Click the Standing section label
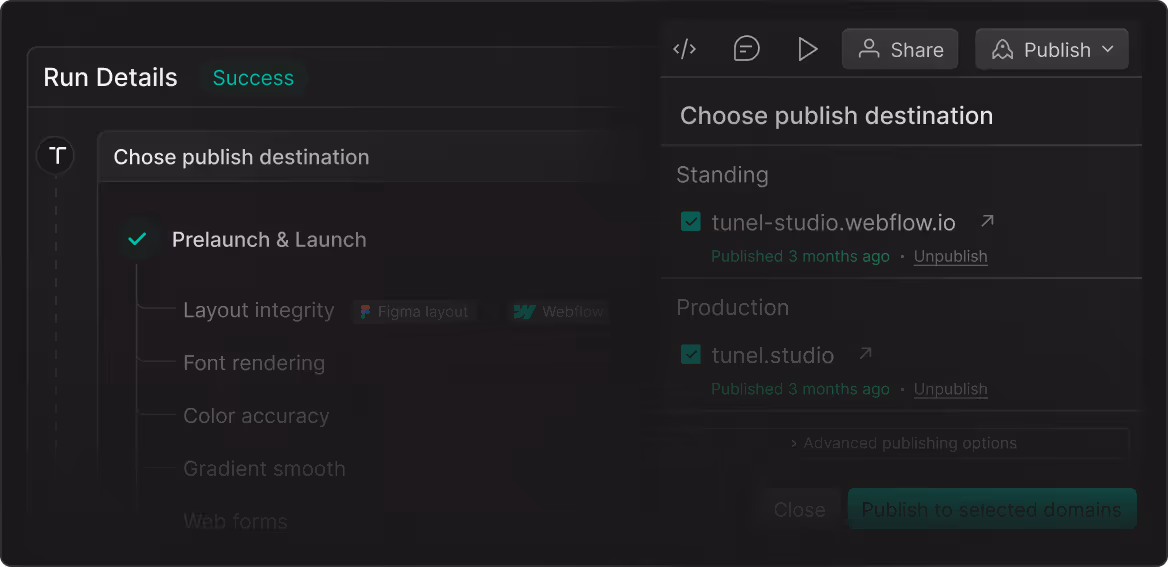 click(x=722, y=174)
